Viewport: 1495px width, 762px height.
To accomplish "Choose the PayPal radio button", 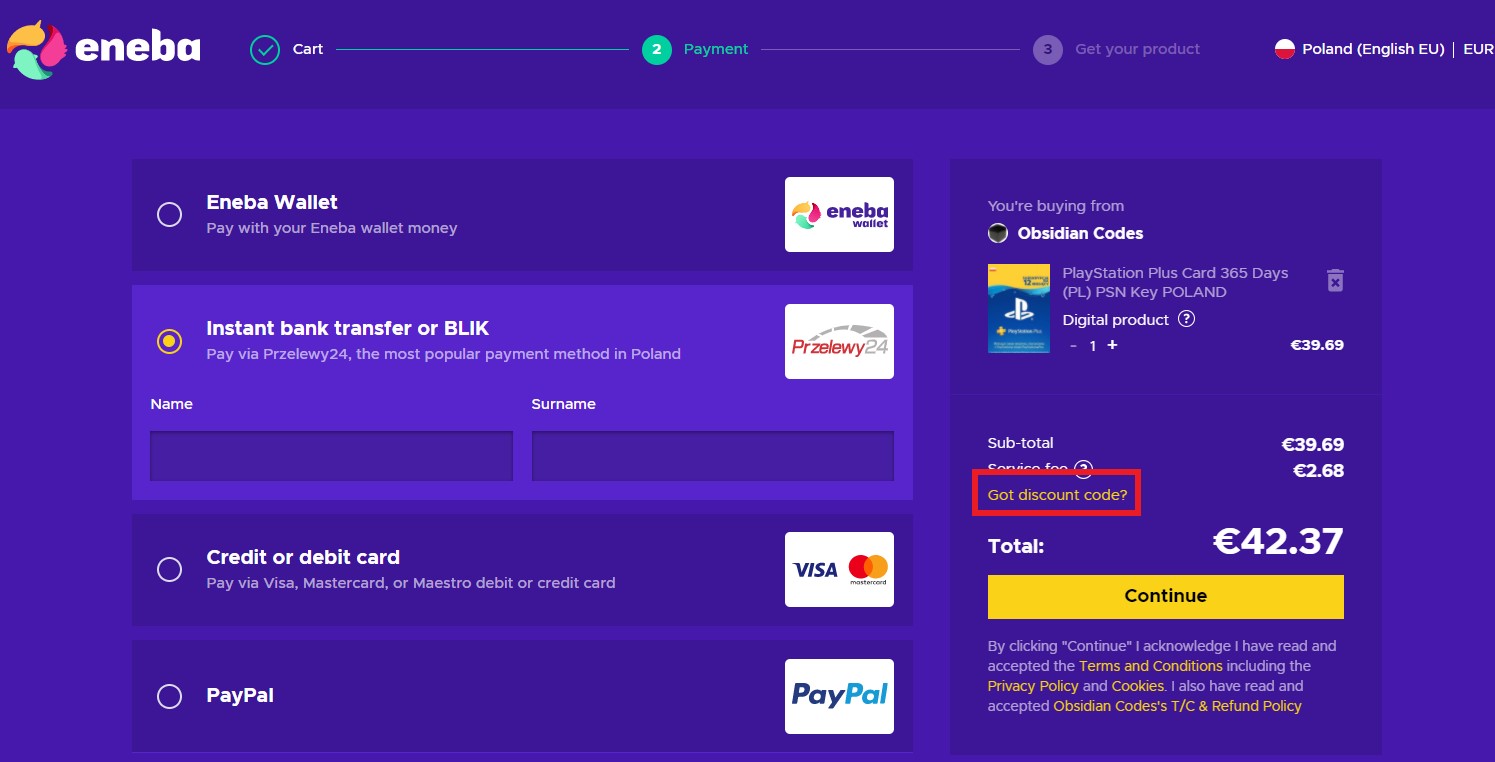I will click(170, 696).
